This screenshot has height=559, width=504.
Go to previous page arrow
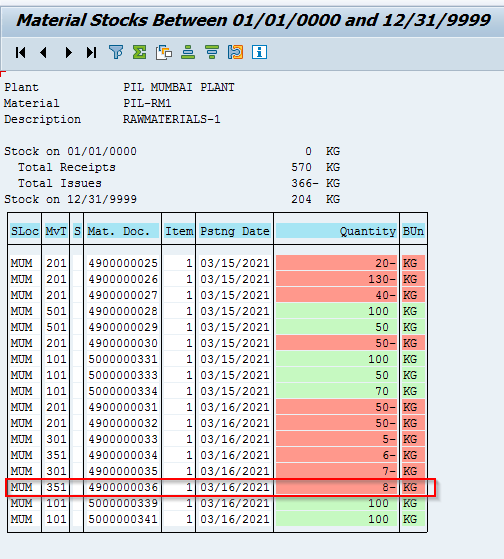(x=43, y=53)
